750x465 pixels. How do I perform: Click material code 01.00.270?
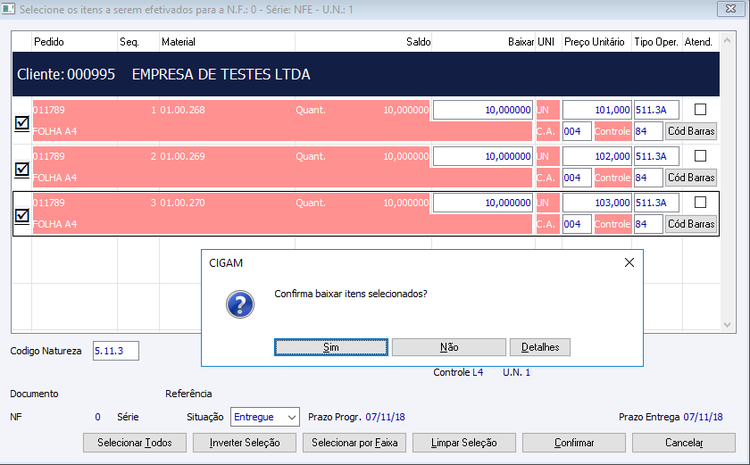182,203
